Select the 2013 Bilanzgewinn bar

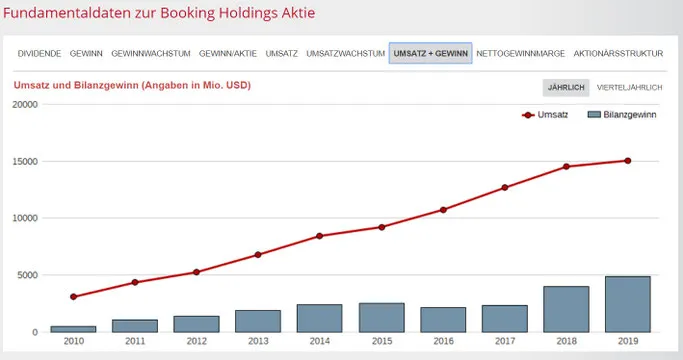click(x=258, y=321)
